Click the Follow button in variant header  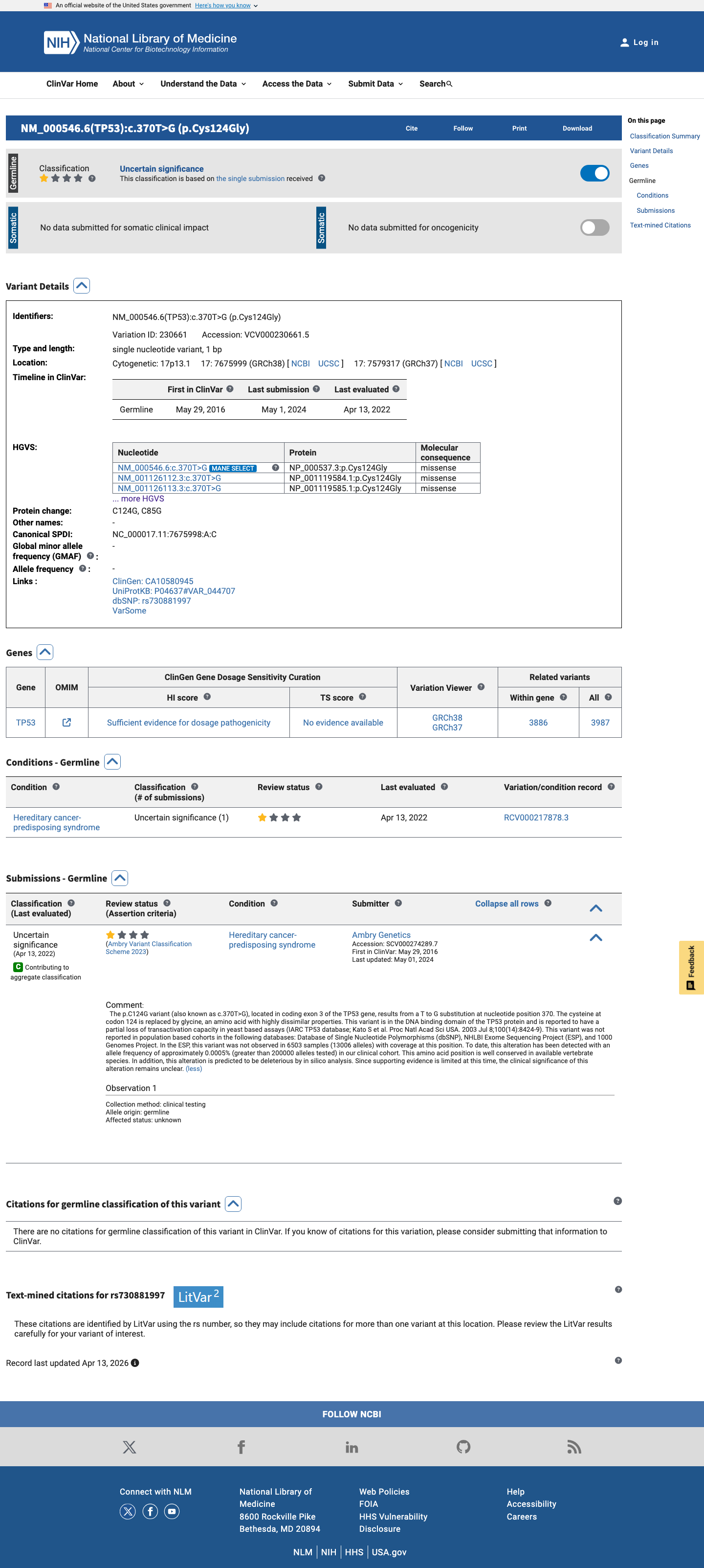(x=463, y=129)
